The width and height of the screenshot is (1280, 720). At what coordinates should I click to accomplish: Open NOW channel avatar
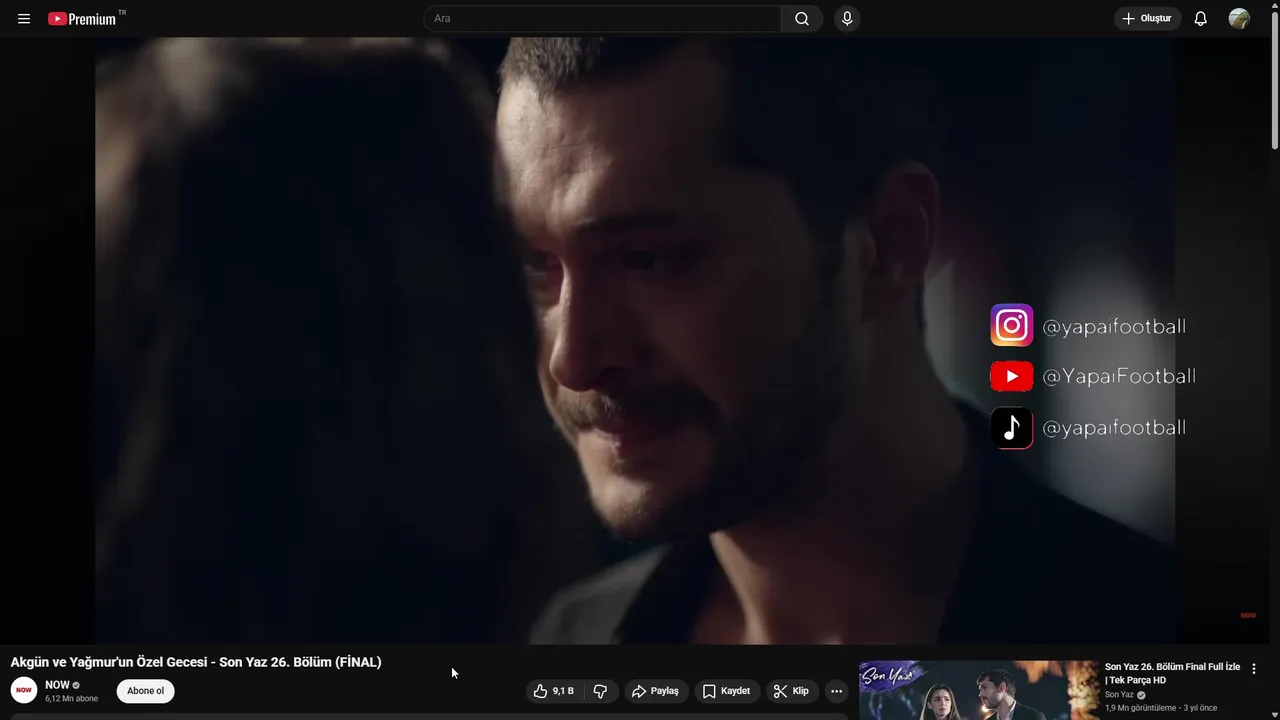pyautogui.click(x=24, y=690)
